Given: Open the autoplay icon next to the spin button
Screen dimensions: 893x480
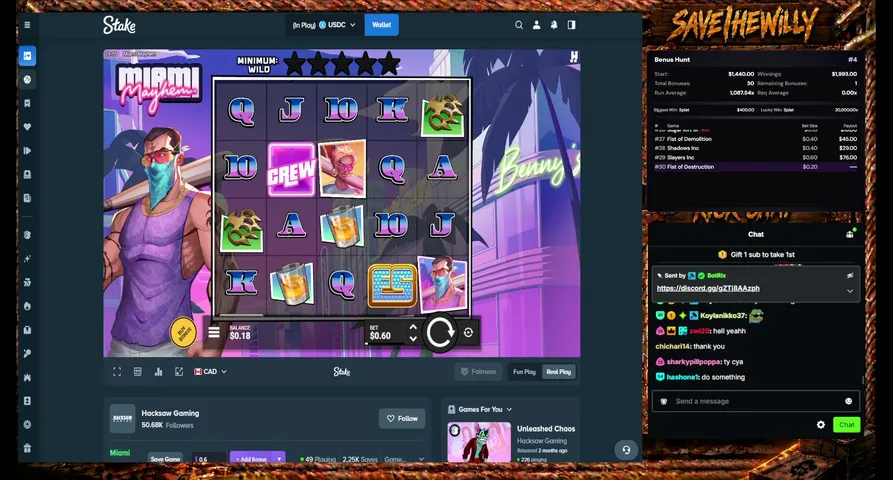Looking at the screenshot, I should click(x=468, y=333).
